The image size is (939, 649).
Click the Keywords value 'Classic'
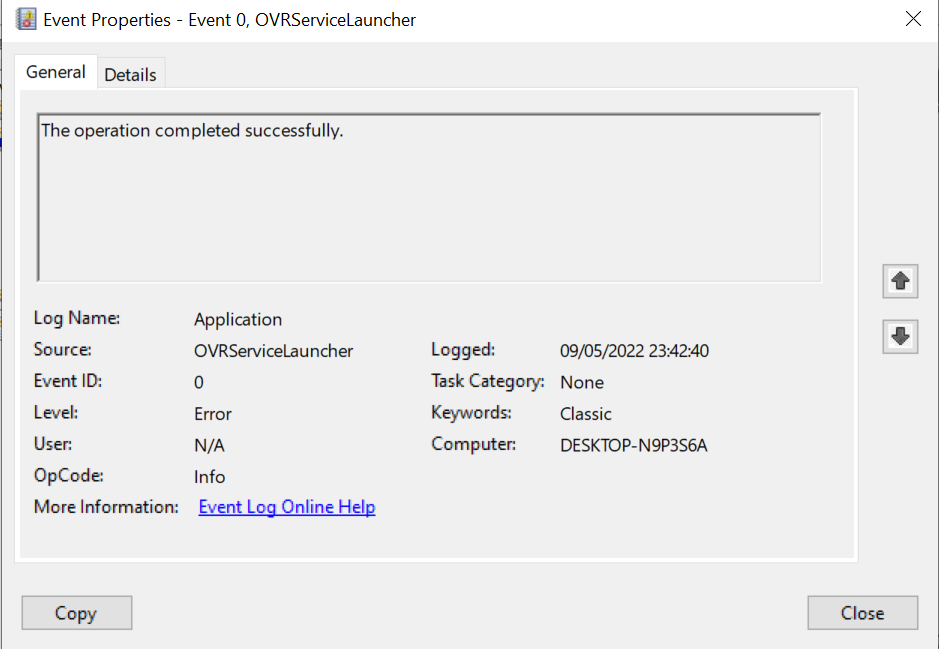click(x=586, y=414)
